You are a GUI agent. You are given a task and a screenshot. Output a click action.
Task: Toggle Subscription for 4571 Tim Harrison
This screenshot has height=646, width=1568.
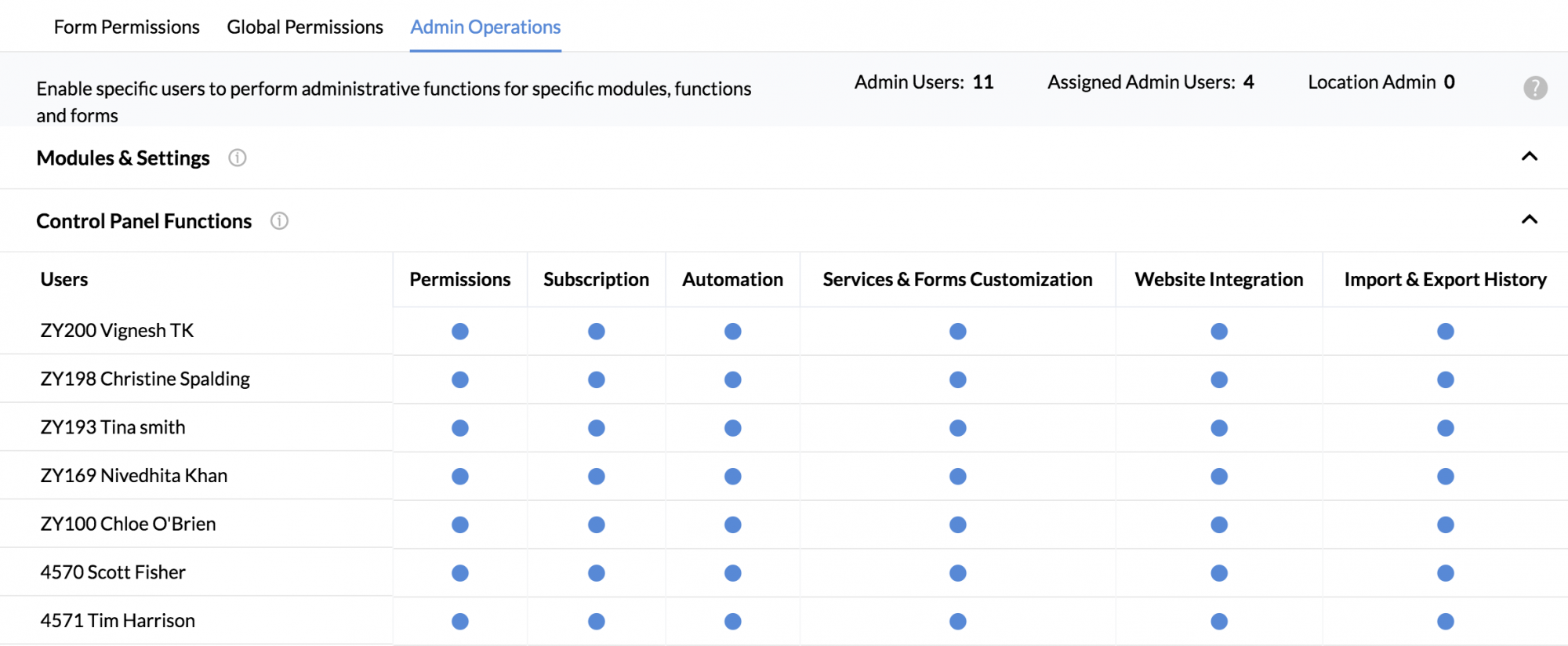[x=597, y=622]
